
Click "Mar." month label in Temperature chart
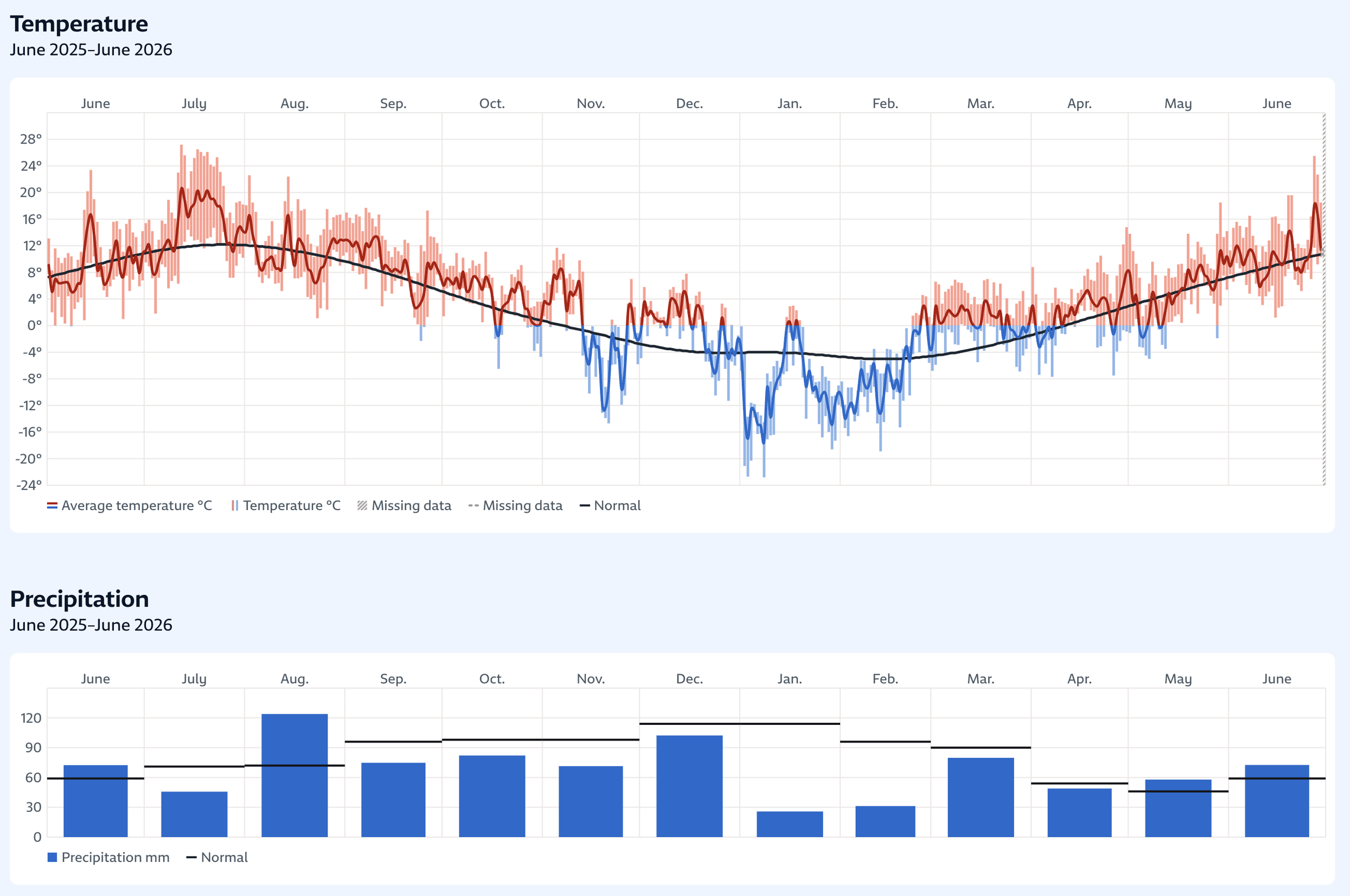[981, 104]
